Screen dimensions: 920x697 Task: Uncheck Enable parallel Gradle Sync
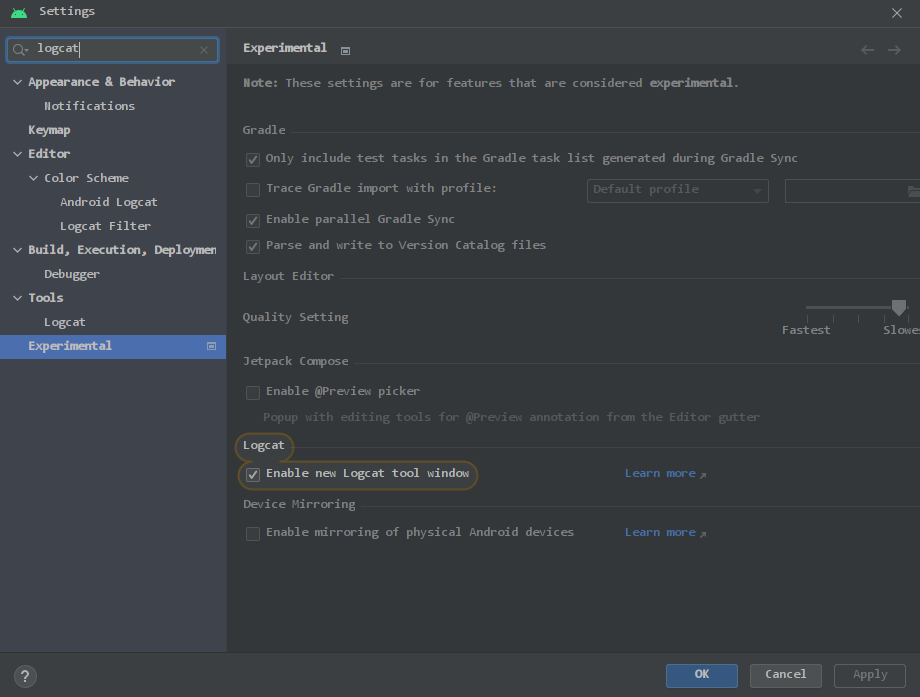252,218
